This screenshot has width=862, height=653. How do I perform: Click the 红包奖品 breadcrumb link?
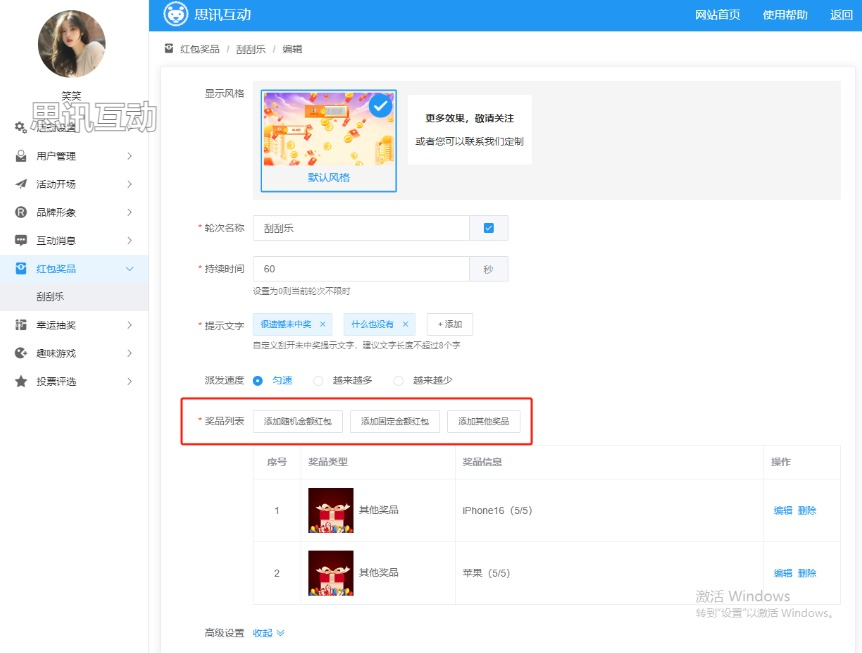pos(200,49)
